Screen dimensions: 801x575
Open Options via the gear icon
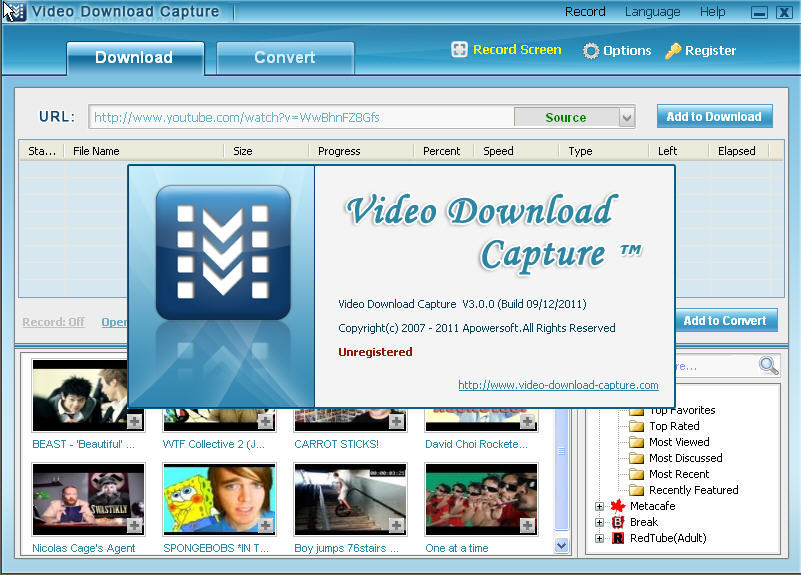click(591, 51)
